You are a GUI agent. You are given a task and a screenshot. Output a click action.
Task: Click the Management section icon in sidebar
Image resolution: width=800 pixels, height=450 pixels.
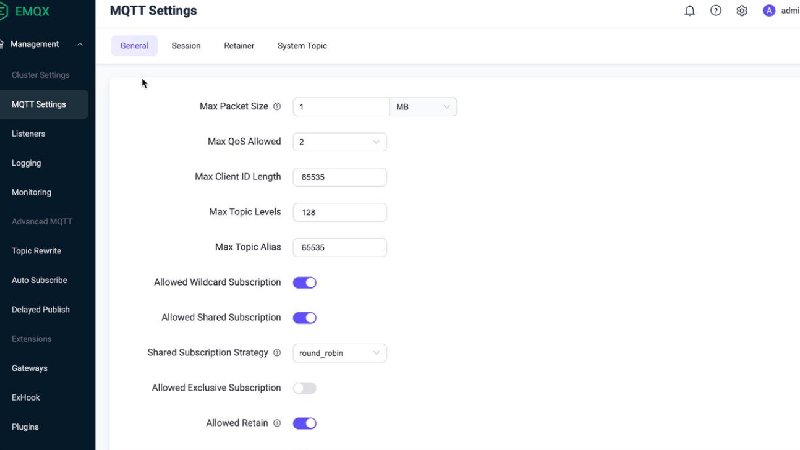pos(2,44)
